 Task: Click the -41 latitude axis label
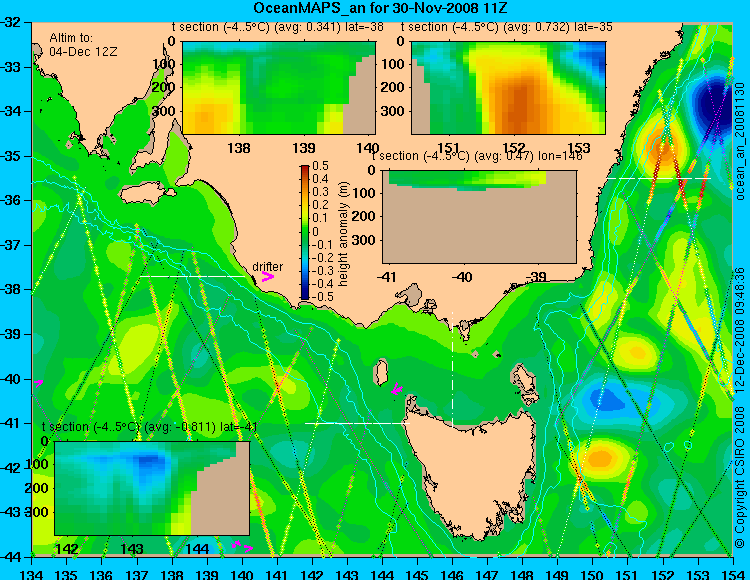click(x=11, y=423)
